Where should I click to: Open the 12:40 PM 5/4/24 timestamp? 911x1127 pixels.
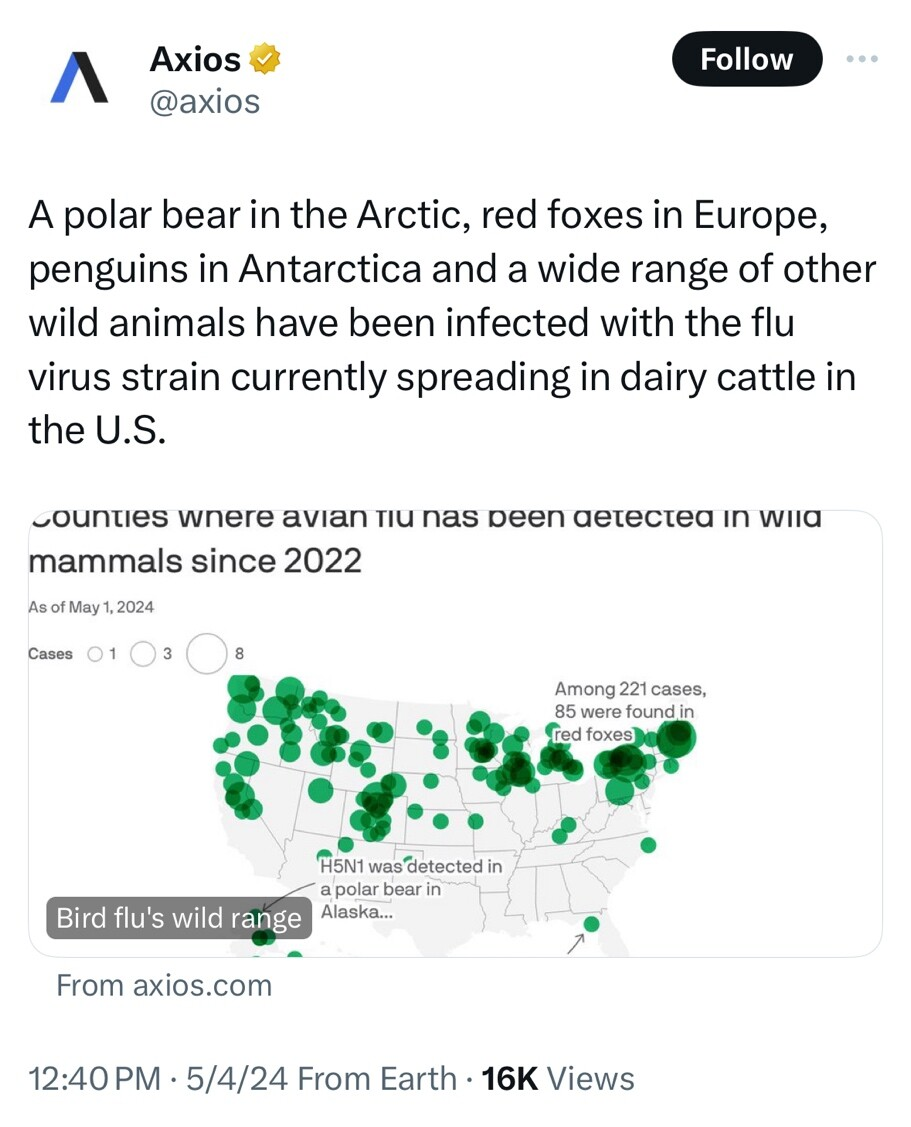pyautogui.click(x=159, y=1079)
